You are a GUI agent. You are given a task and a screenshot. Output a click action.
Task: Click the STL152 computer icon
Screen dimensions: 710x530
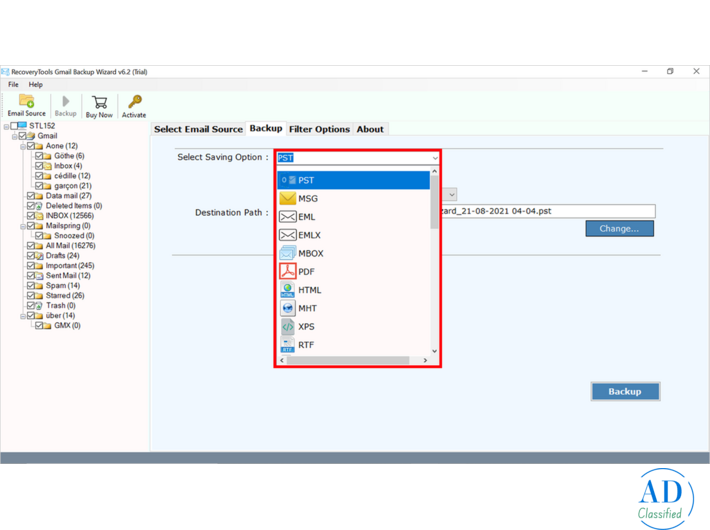tap(22, 125)
